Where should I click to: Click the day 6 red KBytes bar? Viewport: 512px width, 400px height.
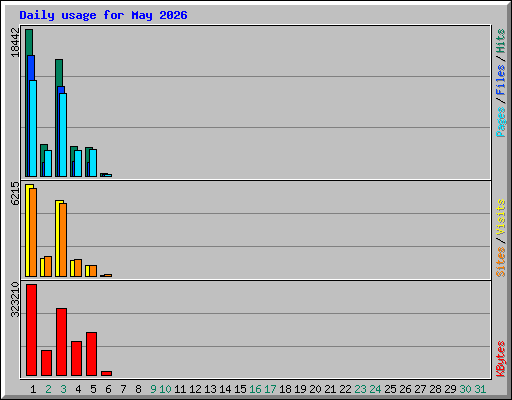coord(106,373)
